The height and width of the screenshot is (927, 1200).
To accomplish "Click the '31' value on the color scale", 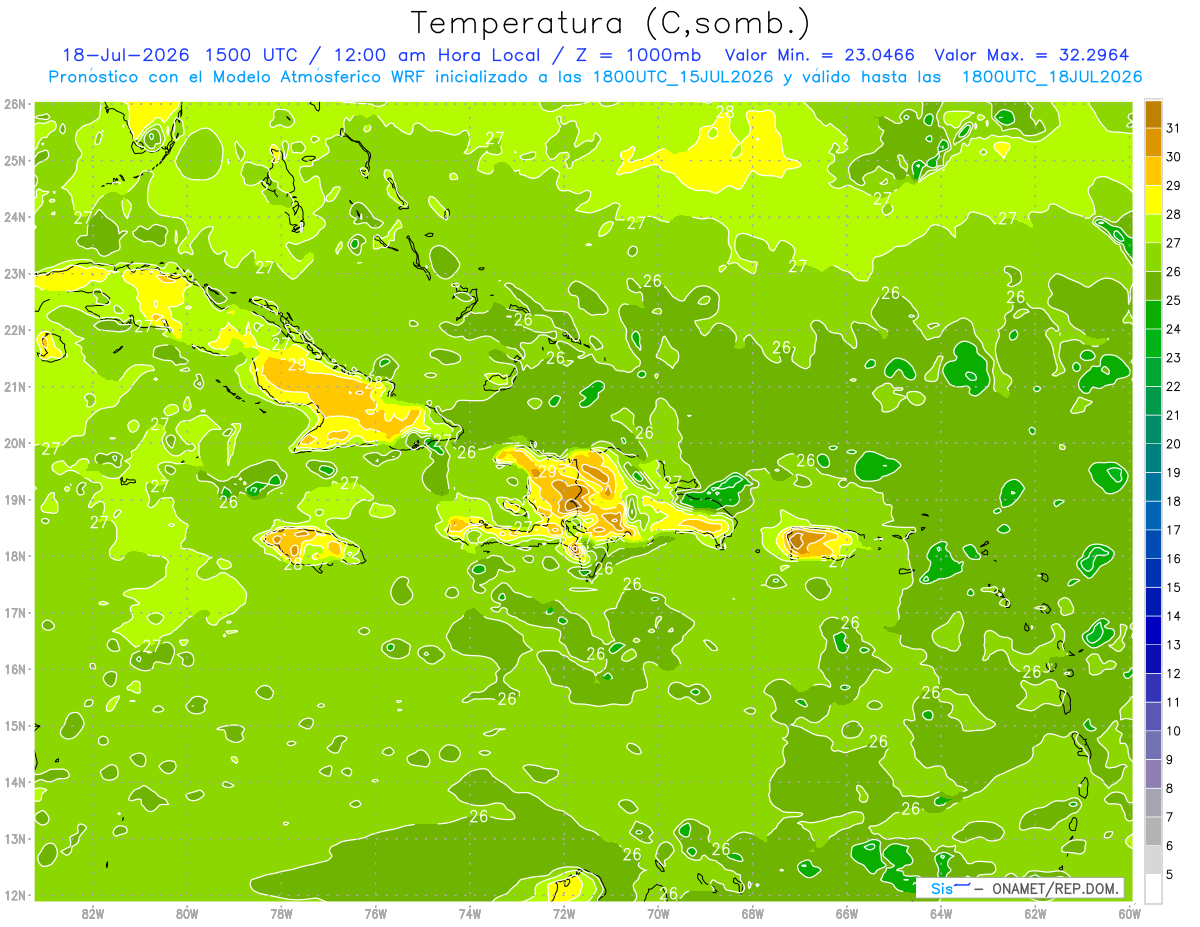I will tap(1173, 128).
